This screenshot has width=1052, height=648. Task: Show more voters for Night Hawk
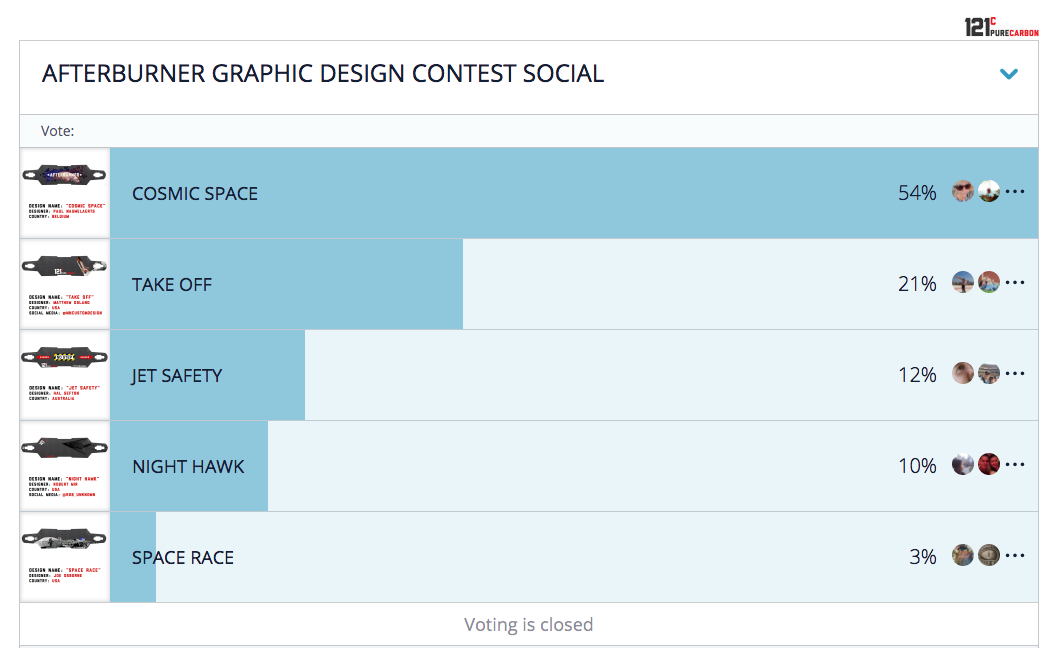[1015, 464]
